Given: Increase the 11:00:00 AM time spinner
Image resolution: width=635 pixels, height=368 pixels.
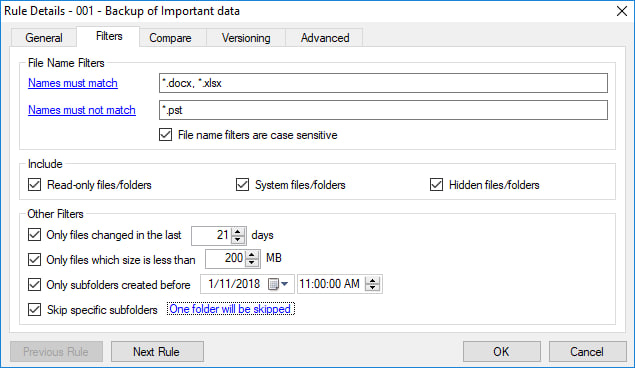Looking at the screenshot, I should tap(373, 280).
